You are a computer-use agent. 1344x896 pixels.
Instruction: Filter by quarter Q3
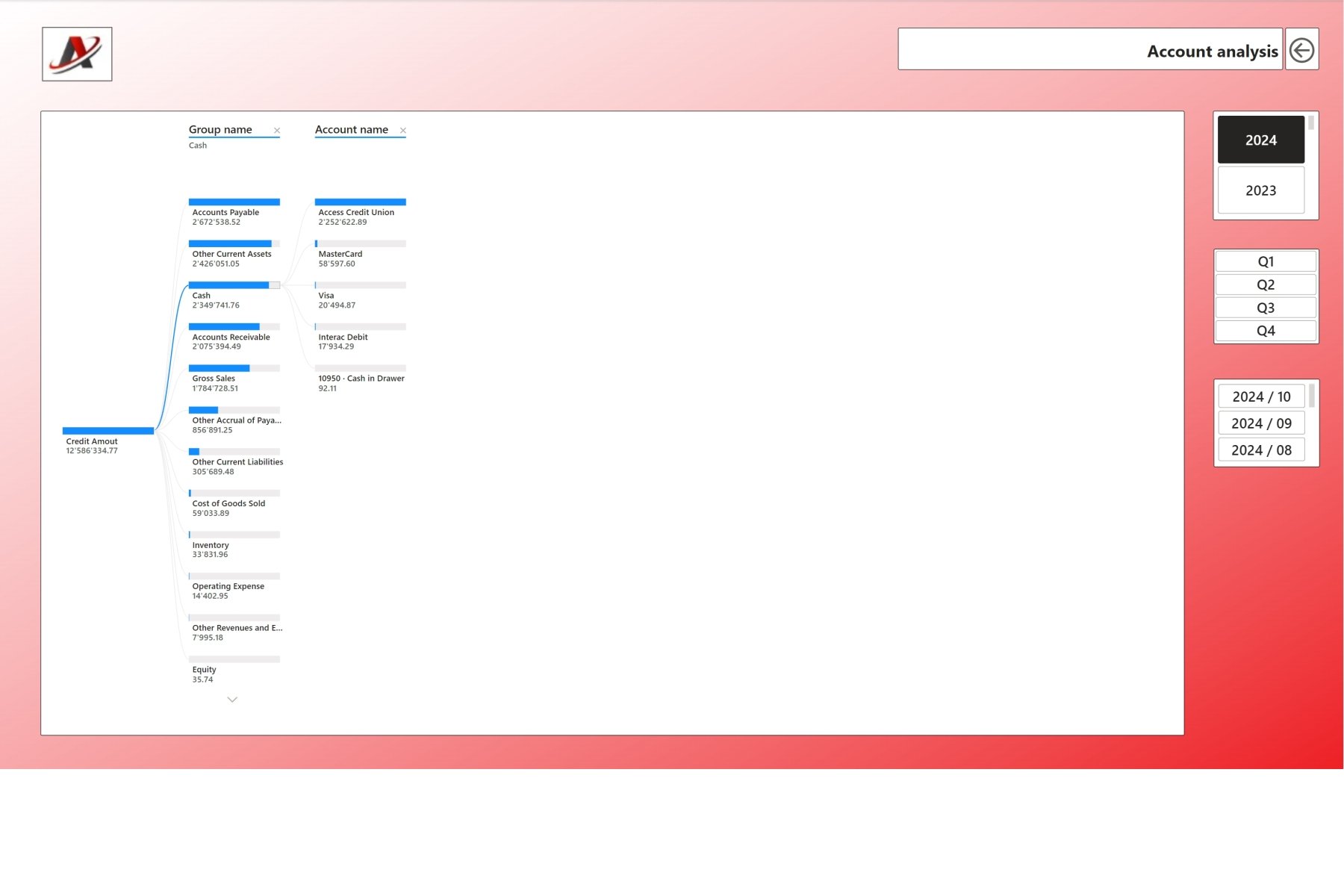(x=1266, y=308)
